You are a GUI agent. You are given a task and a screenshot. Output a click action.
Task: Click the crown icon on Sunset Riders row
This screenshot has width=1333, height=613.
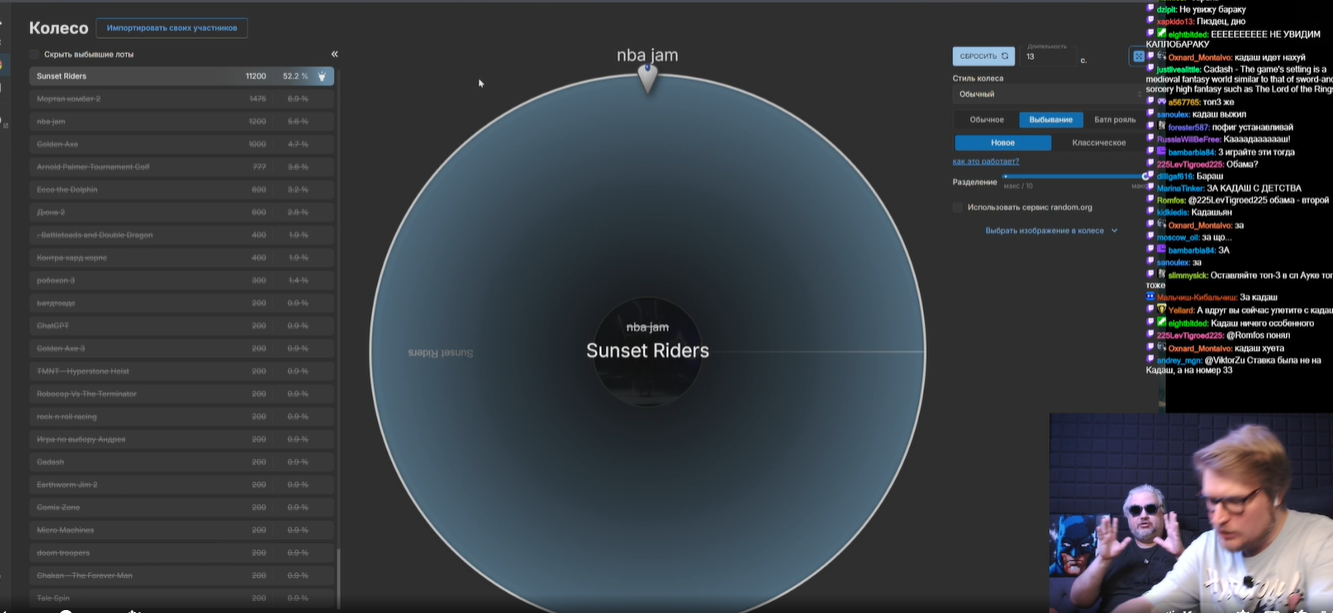(322, 76)
